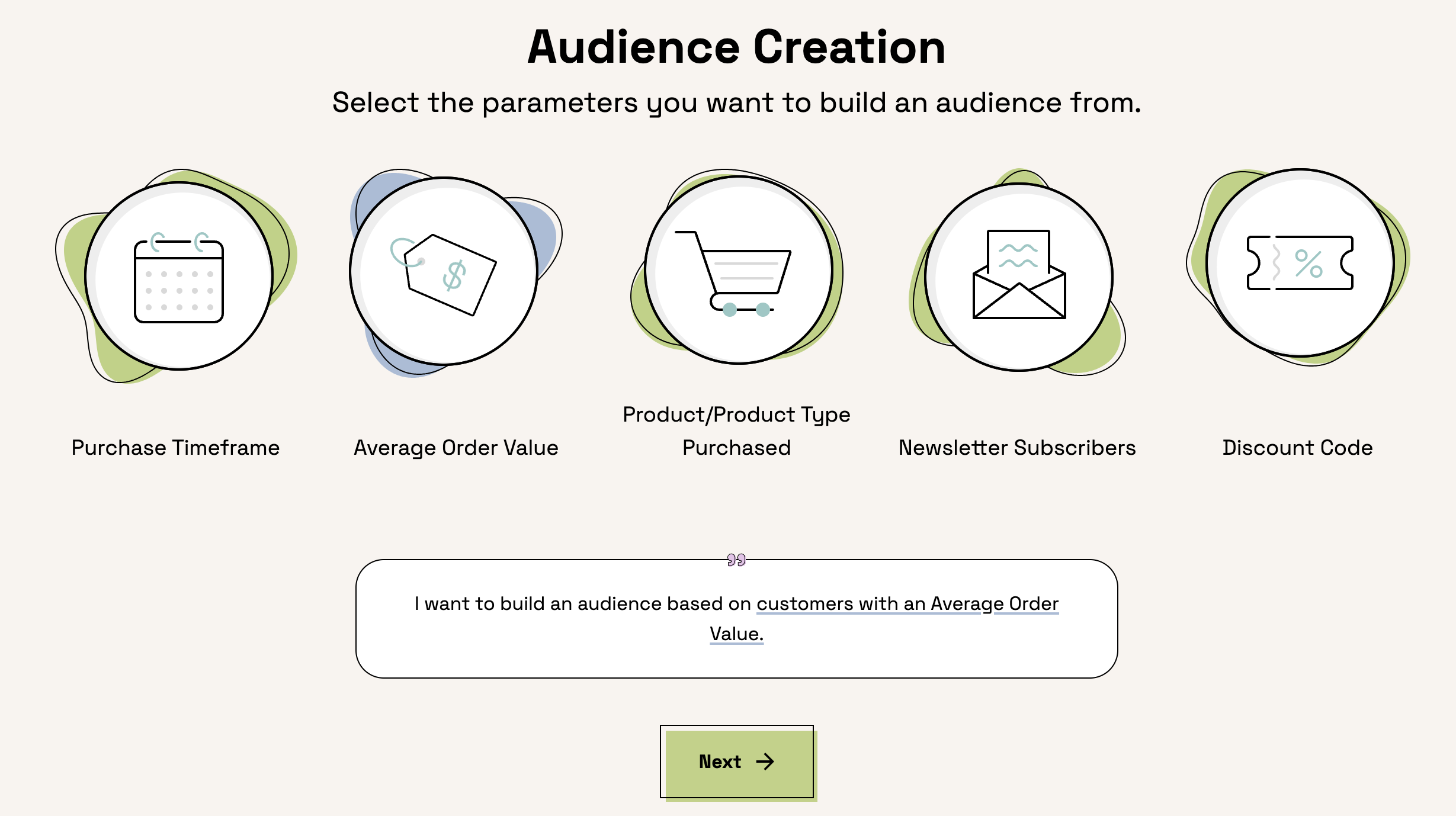The height and width of the screenshot is (816, 1456).
Task: Click underlined 'customers with an Average Order' text
Action: [x=907, y=603]
